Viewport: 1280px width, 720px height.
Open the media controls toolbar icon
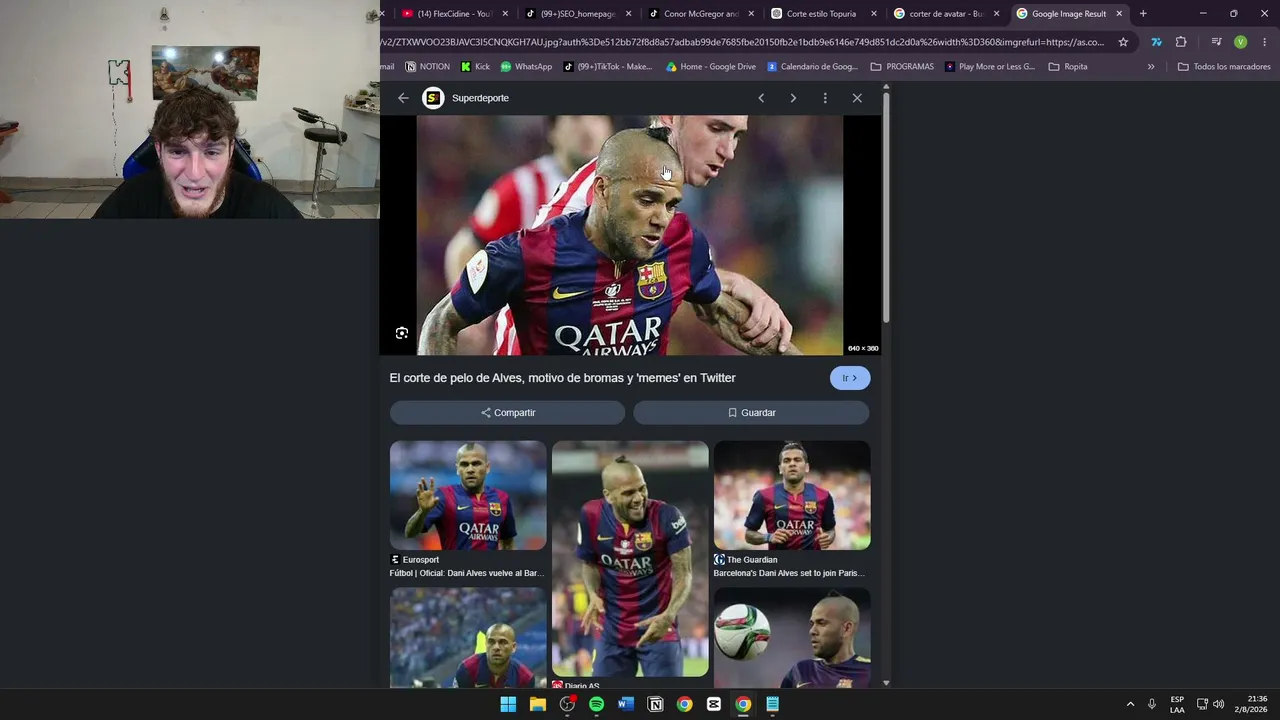[1216, 42]
